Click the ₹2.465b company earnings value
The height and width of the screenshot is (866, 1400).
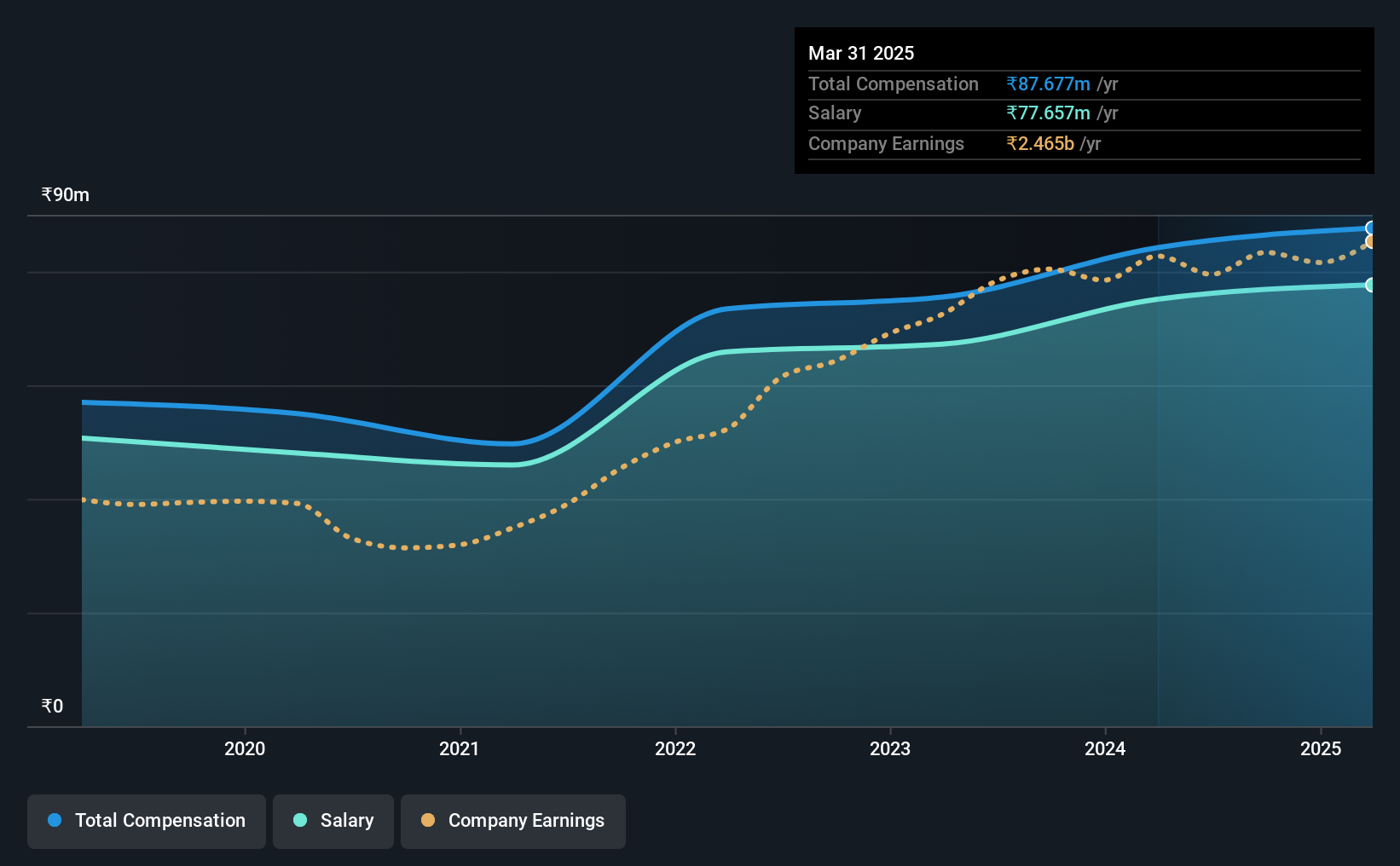pos(1040,143)
